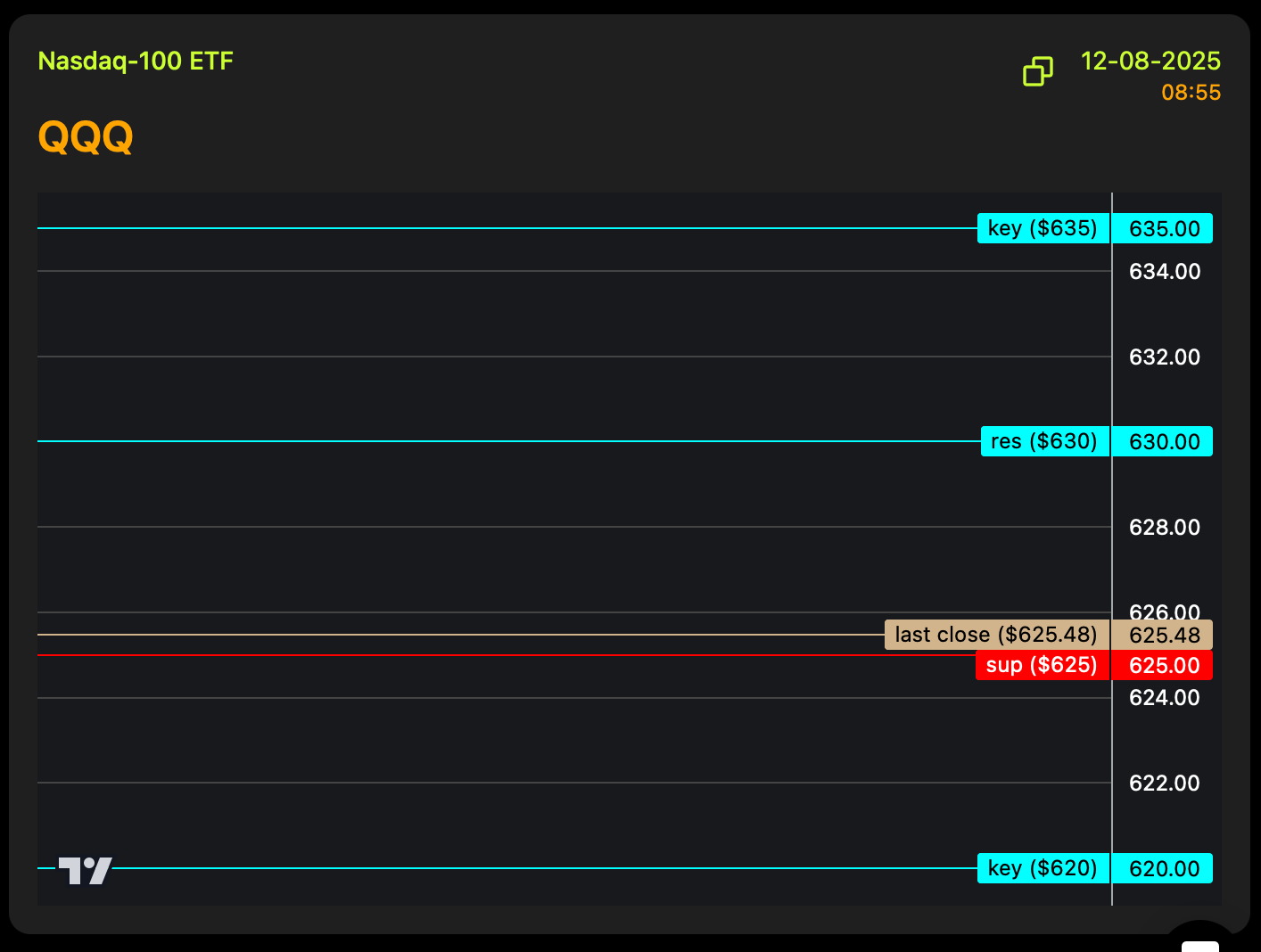Click the 632.00 price axis value

tap(1164, 357)
